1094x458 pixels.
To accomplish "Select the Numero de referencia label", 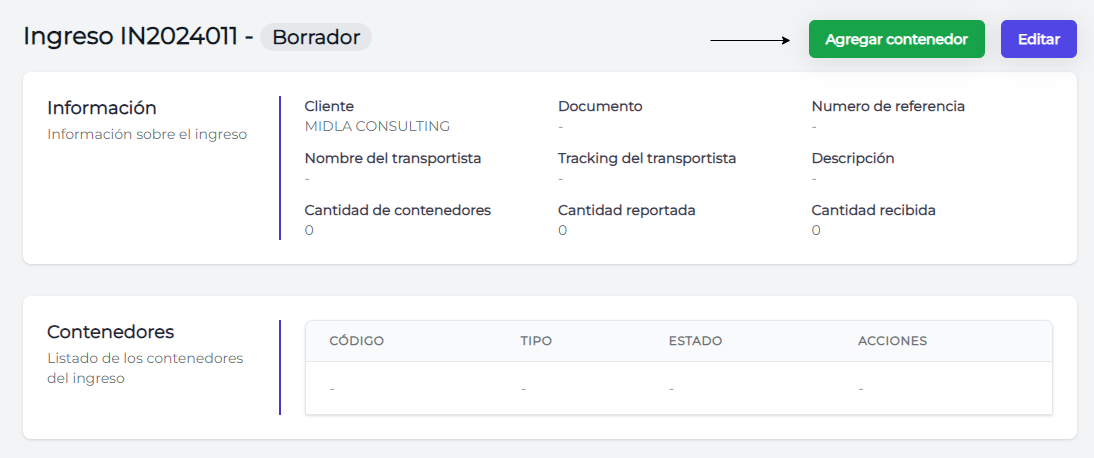I will [x=888, y=107].
